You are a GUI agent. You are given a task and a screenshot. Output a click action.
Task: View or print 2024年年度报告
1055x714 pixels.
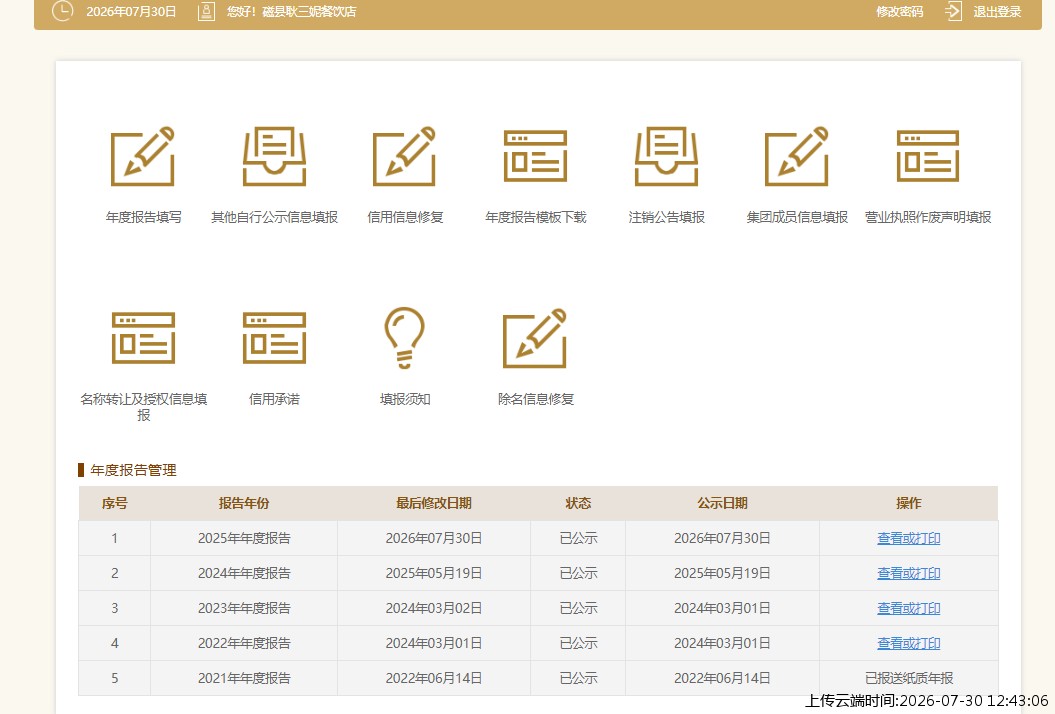tap(908, 573)
